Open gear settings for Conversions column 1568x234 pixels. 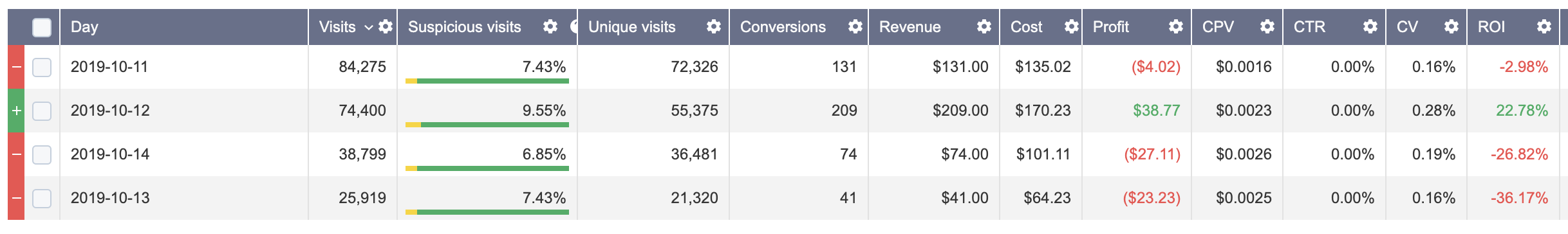[x=855, y=27]
